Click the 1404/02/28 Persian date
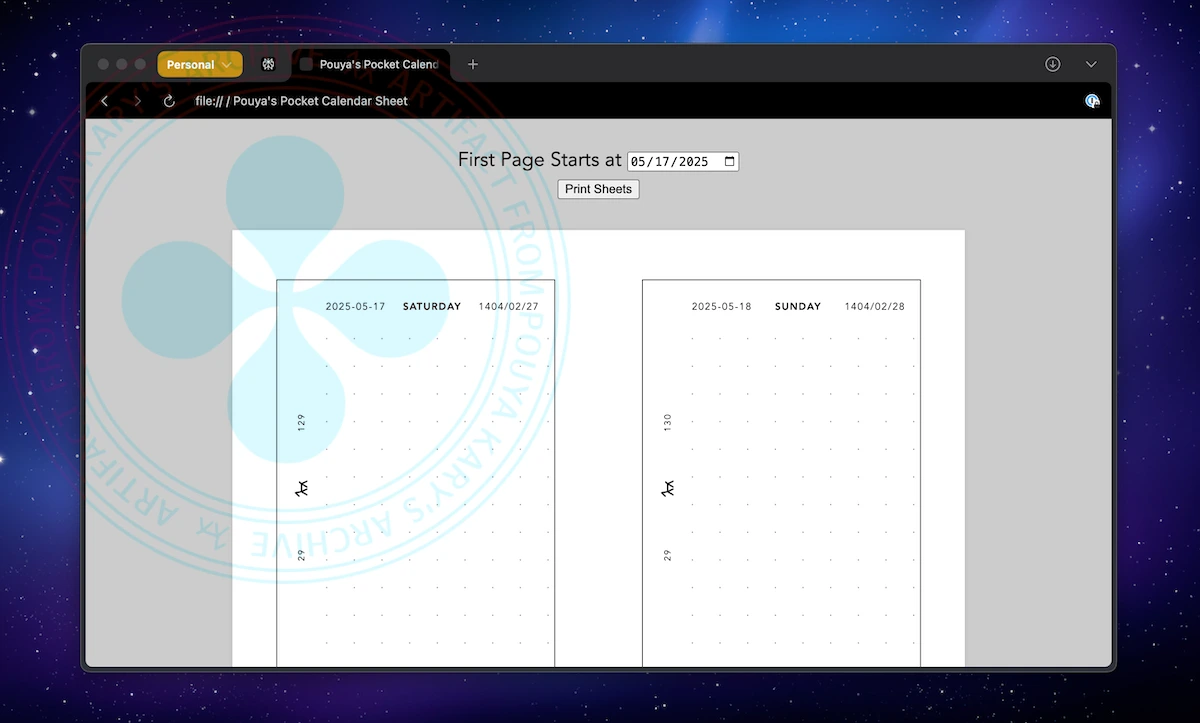 point(875,307)
